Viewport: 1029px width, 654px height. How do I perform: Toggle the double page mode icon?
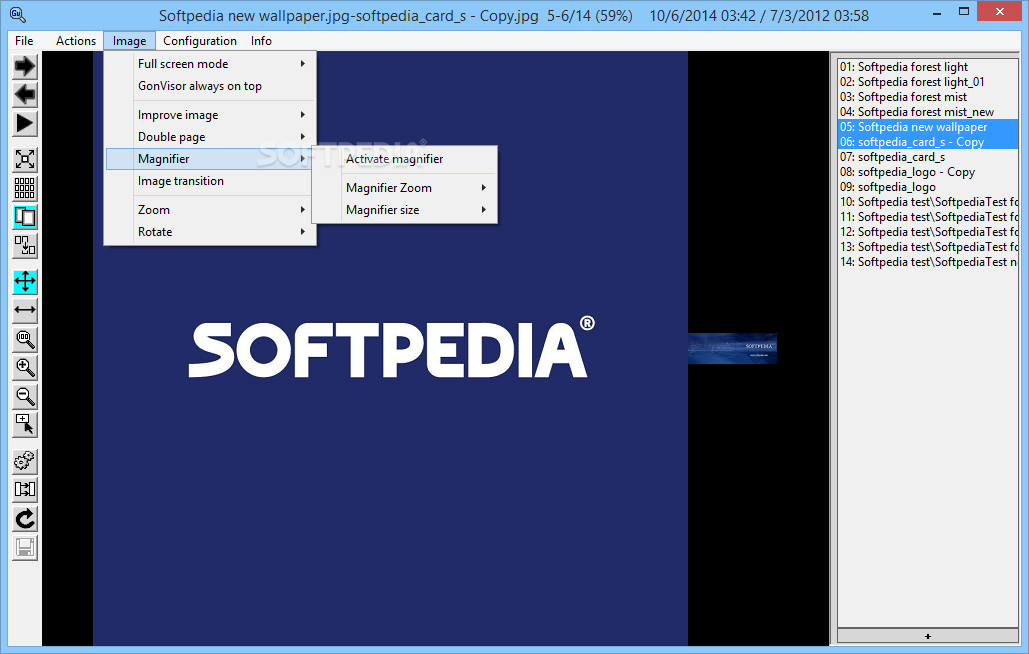[25, 217]
